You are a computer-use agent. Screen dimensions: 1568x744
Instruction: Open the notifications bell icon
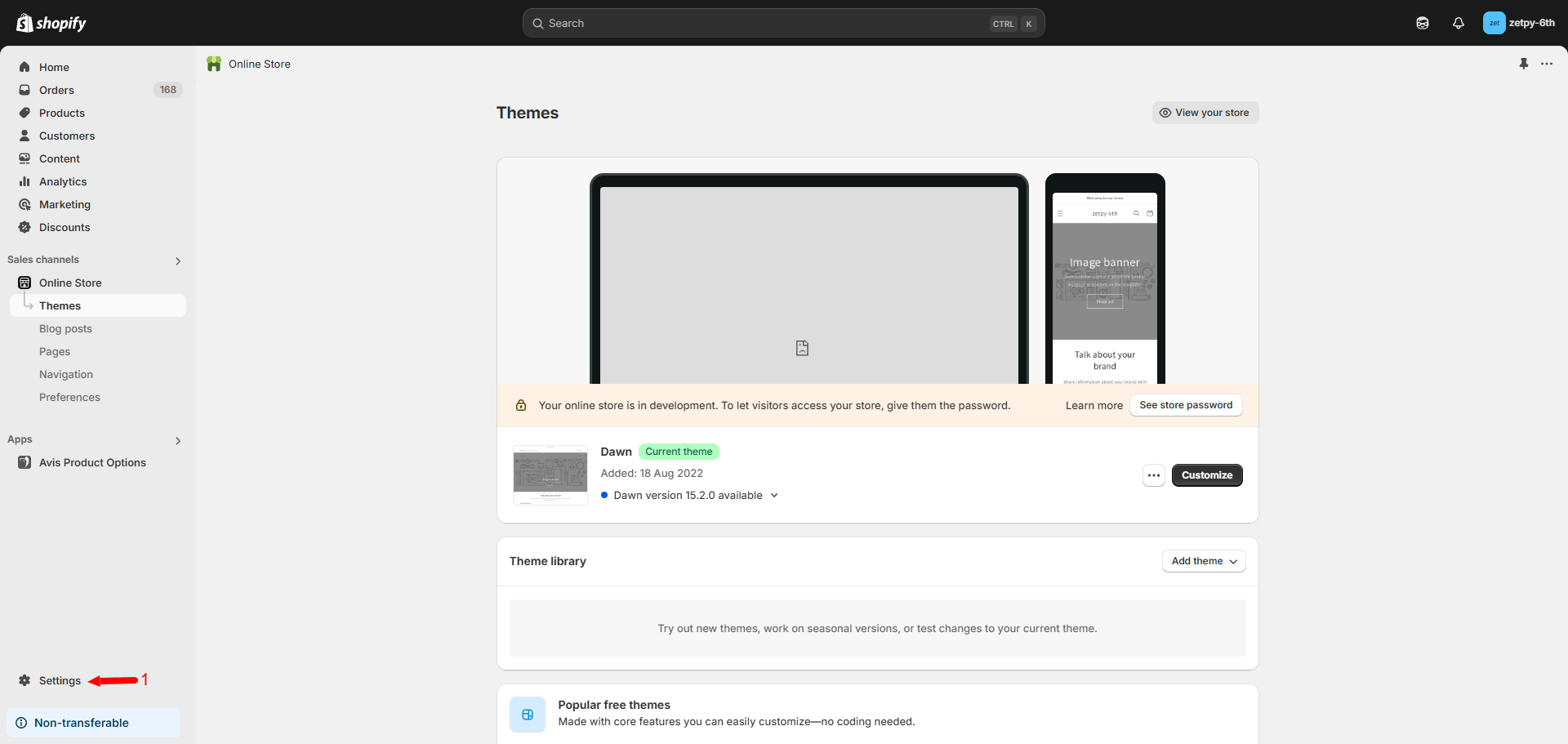tap(1459, 23)
